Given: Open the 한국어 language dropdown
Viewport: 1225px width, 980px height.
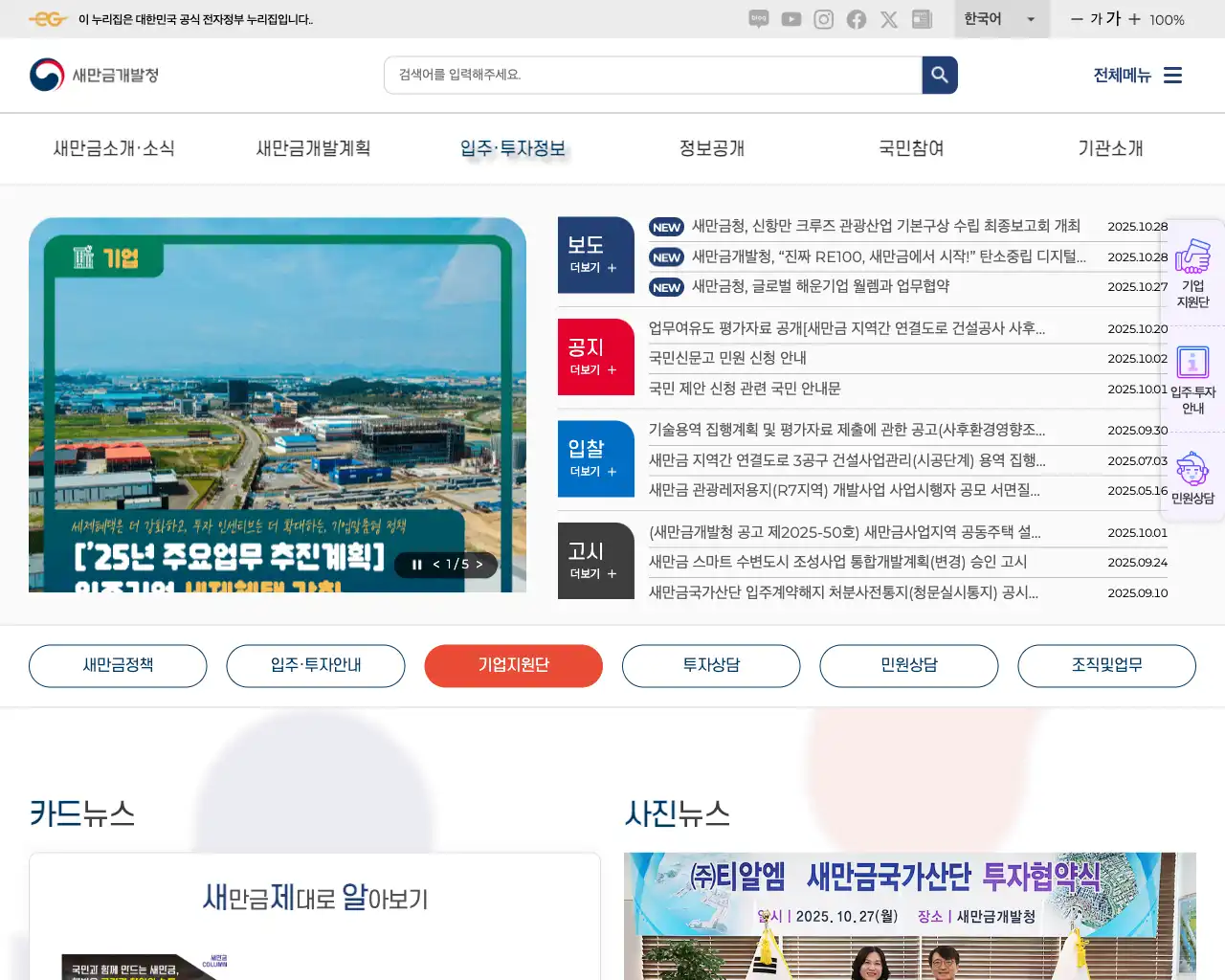Looking at the screenshot, I should (1001, 19).
